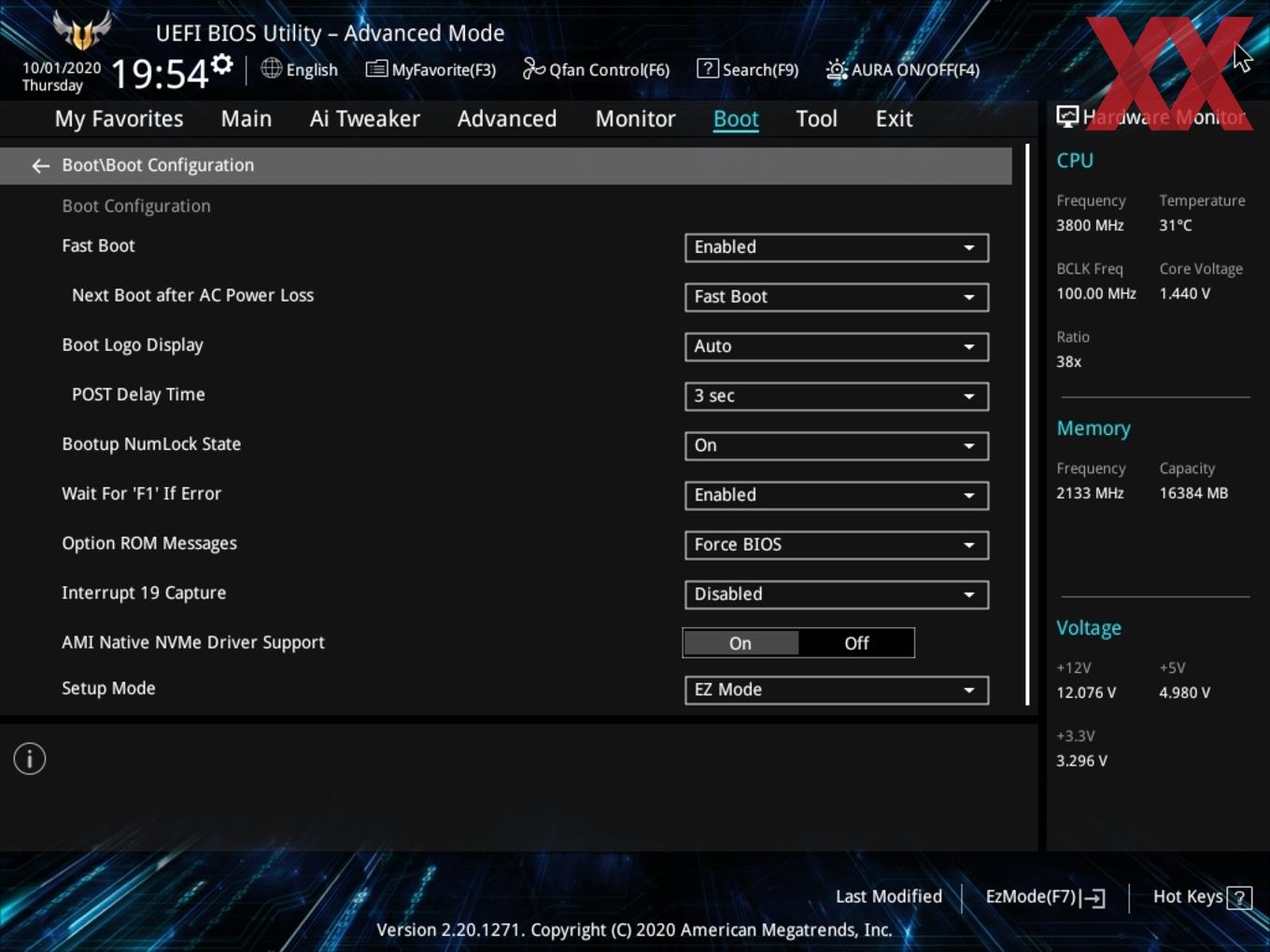Click the Fast Boot setting label

pyautogui.click(x=98, y=246)
